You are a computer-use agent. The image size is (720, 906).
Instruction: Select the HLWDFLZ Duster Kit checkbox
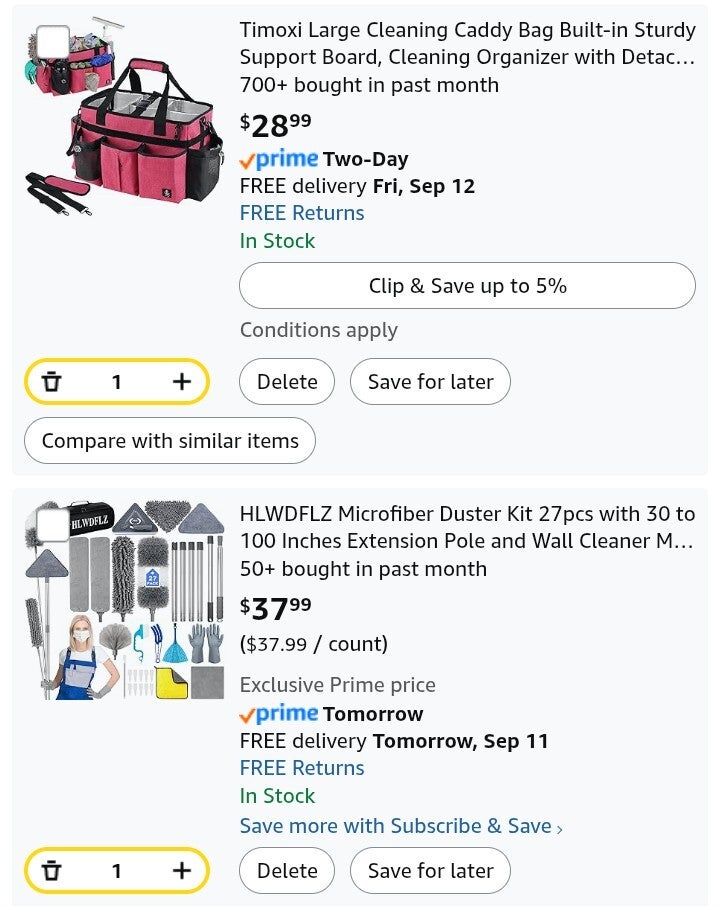coord(52,524)
